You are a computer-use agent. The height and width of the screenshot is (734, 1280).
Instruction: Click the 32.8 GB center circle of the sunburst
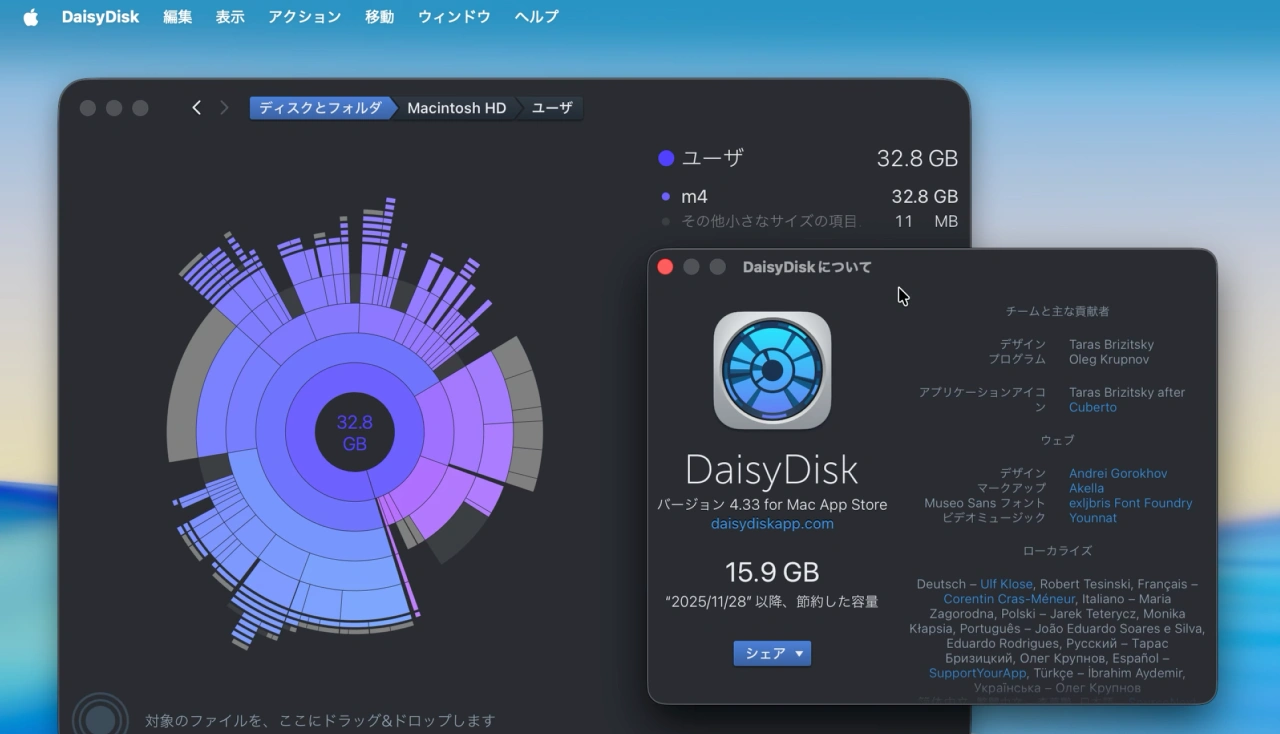click(355, 432)
